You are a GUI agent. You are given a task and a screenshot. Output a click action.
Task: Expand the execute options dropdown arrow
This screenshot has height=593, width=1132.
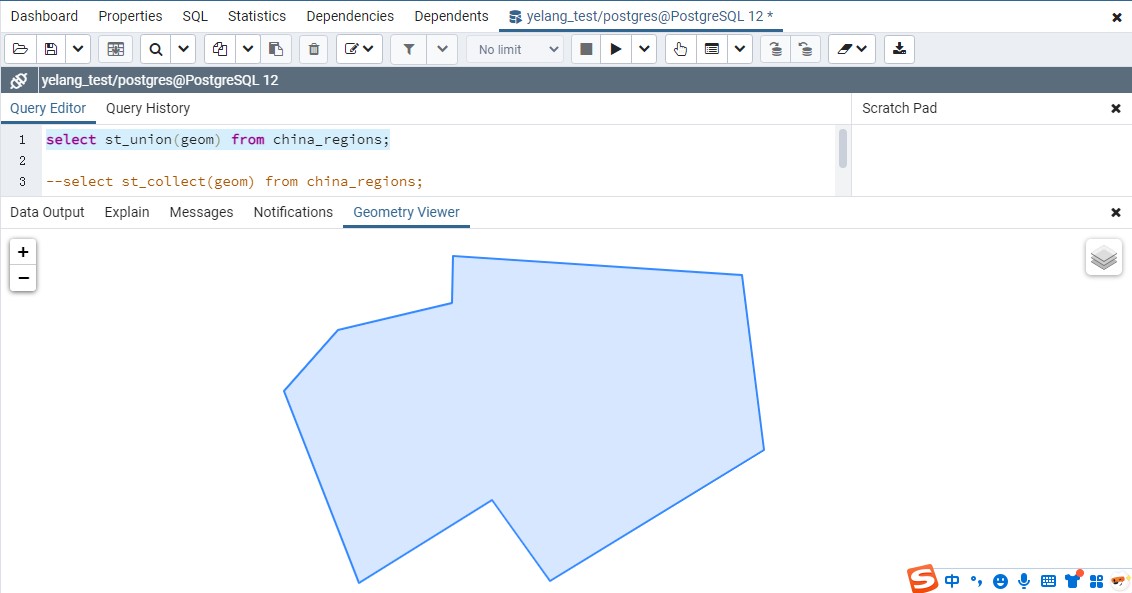(644, 49)
